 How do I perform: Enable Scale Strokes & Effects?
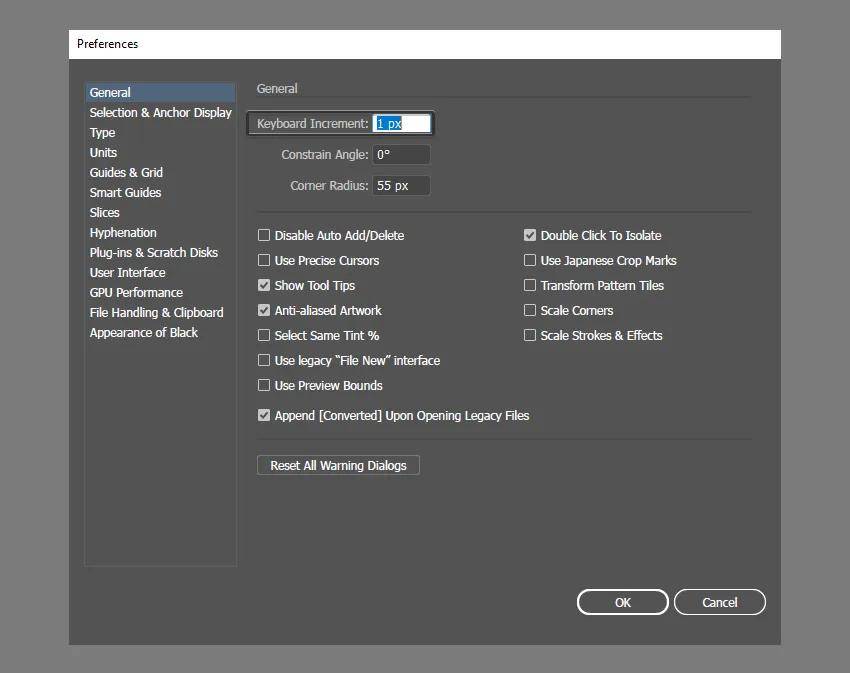tap(530, 336)
